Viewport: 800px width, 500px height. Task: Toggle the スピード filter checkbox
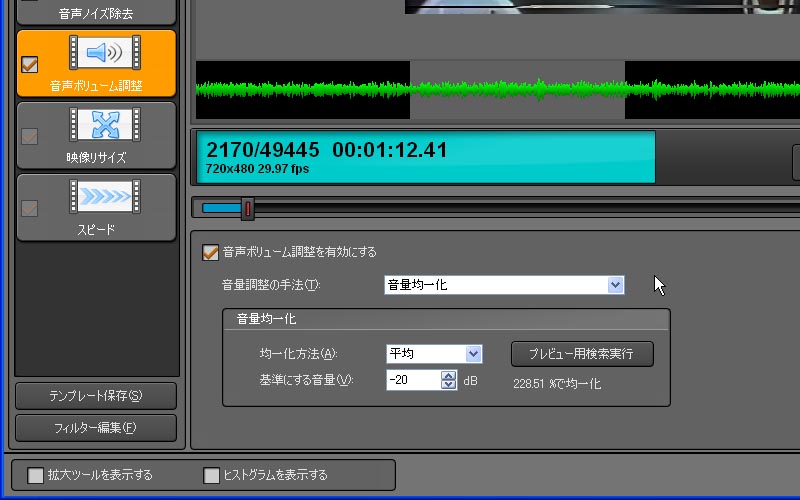click(30, 208)
